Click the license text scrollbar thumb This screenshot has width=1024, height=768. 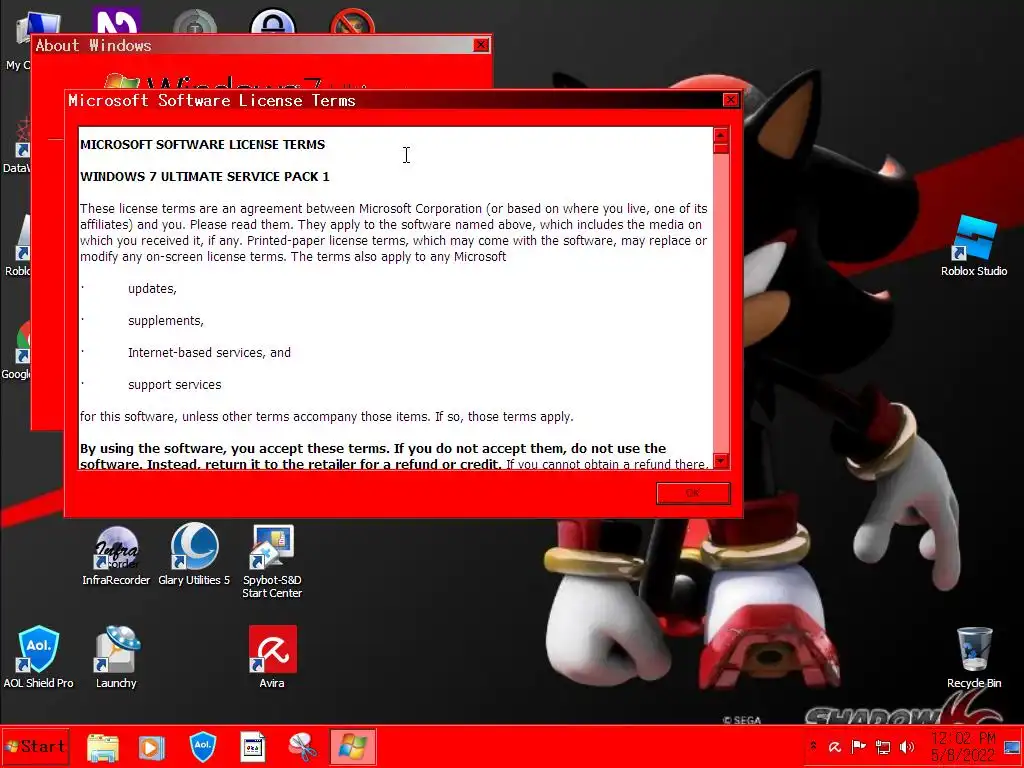721,148
